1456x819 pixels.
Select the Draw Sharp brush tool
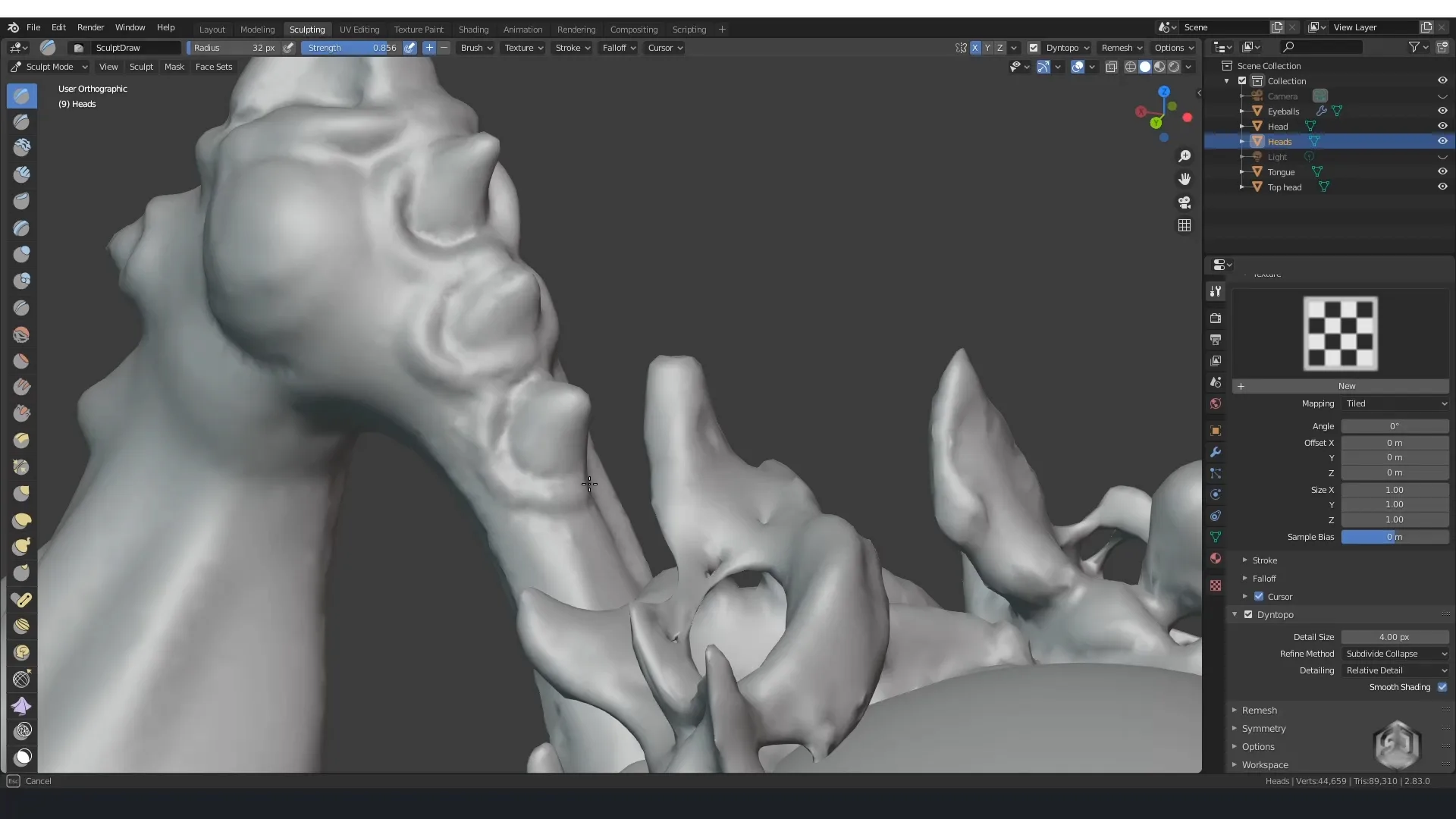(22, 121)
